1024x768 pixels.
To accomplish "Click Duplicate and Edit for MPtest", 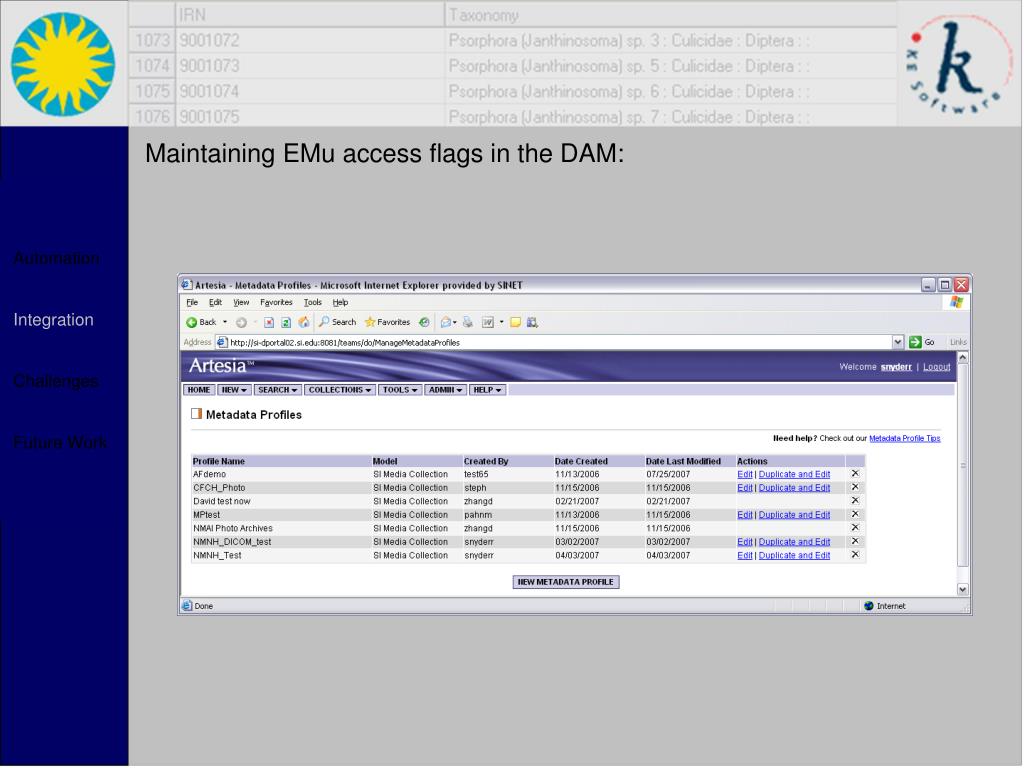I will 795,515.
